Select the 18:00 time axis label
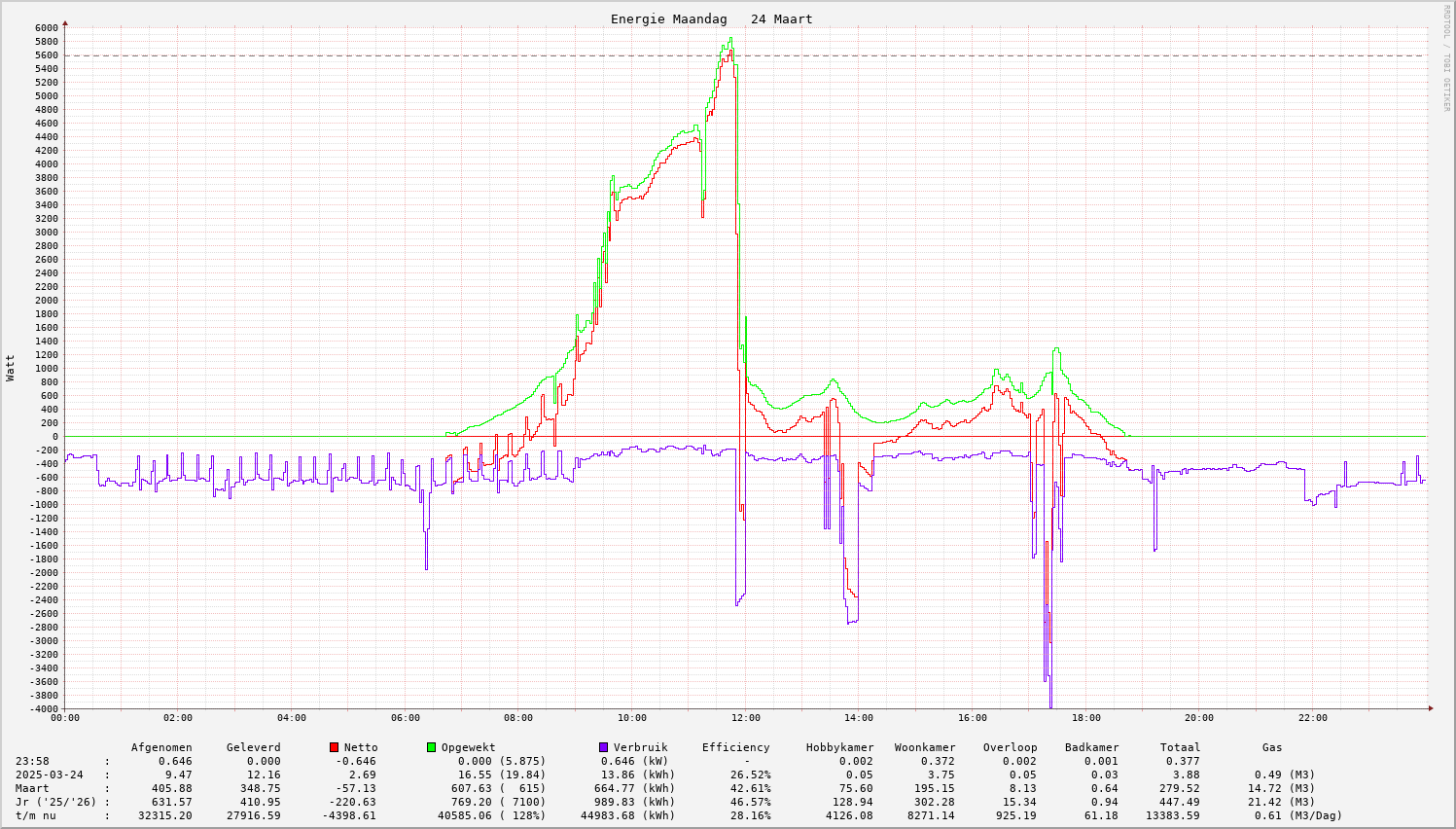The height and width of the screenshot is (829, 1456). tap(1085, 718)
